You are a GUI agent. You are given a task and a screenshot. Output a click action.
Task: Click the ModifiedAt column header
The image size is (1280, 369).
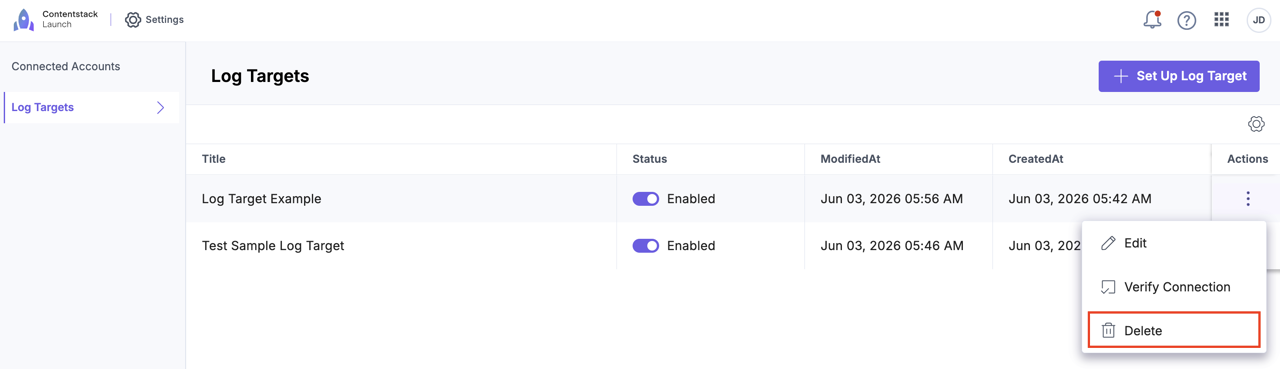pos(850,159)
